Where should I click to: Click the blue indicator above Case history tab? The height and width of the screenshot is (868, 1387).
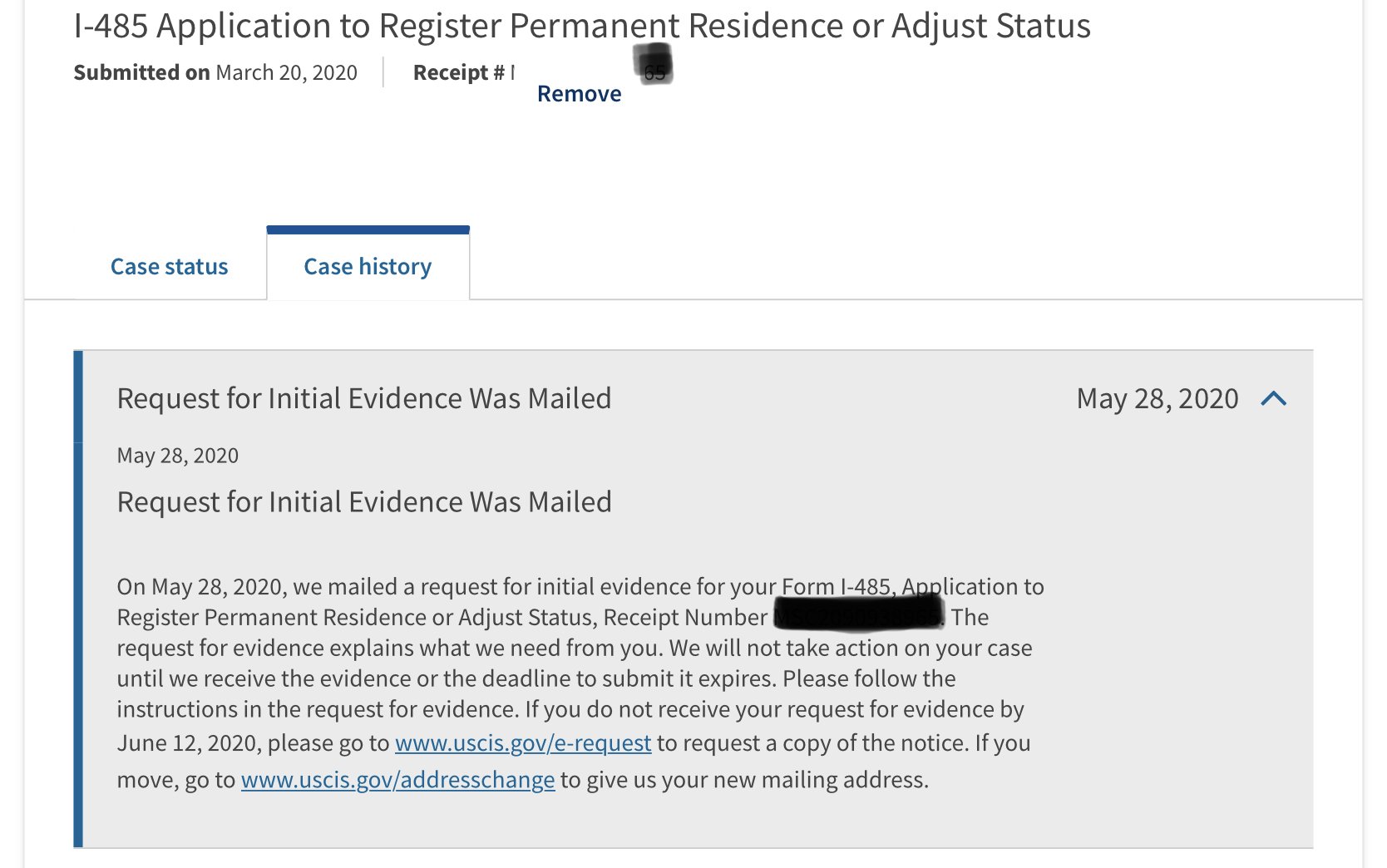pos(368,229)
